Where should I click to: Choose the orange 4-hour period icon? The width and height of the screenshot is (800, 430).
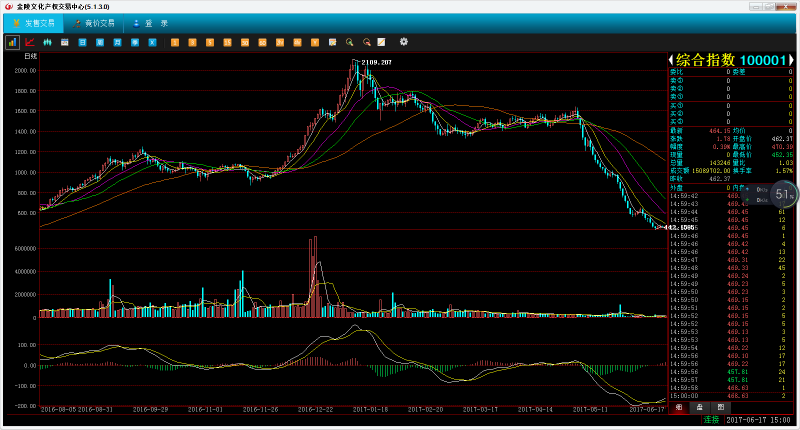[297, 42]
